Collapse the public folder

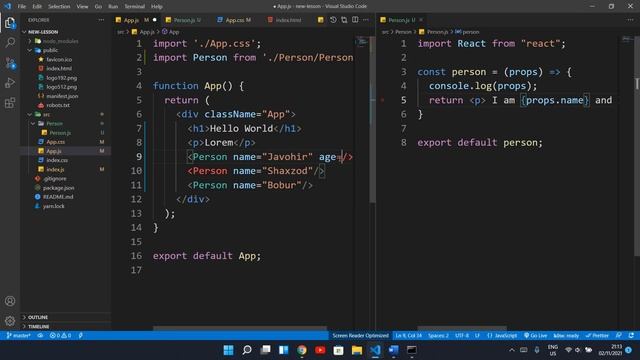[x=51, y=50]
